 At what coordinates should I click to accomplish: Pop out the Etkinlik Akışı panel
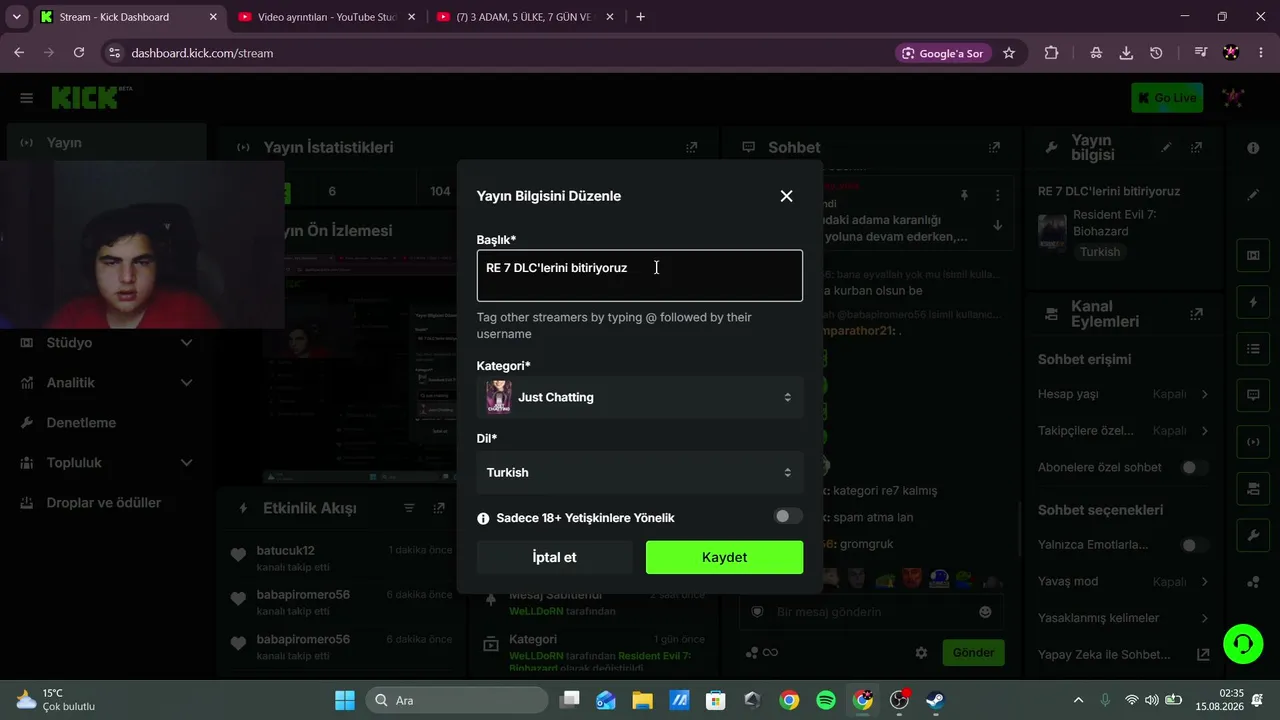(x=439, y=509)
